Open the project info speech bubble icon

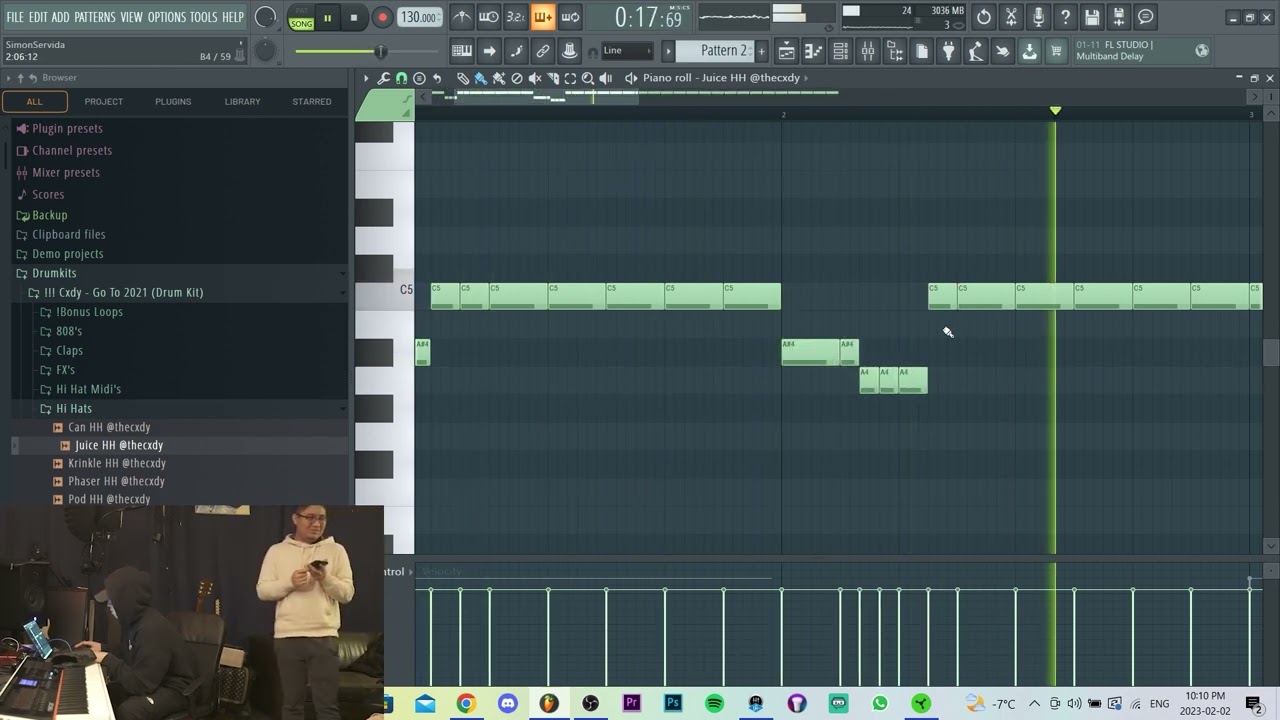click(1146, 17)
